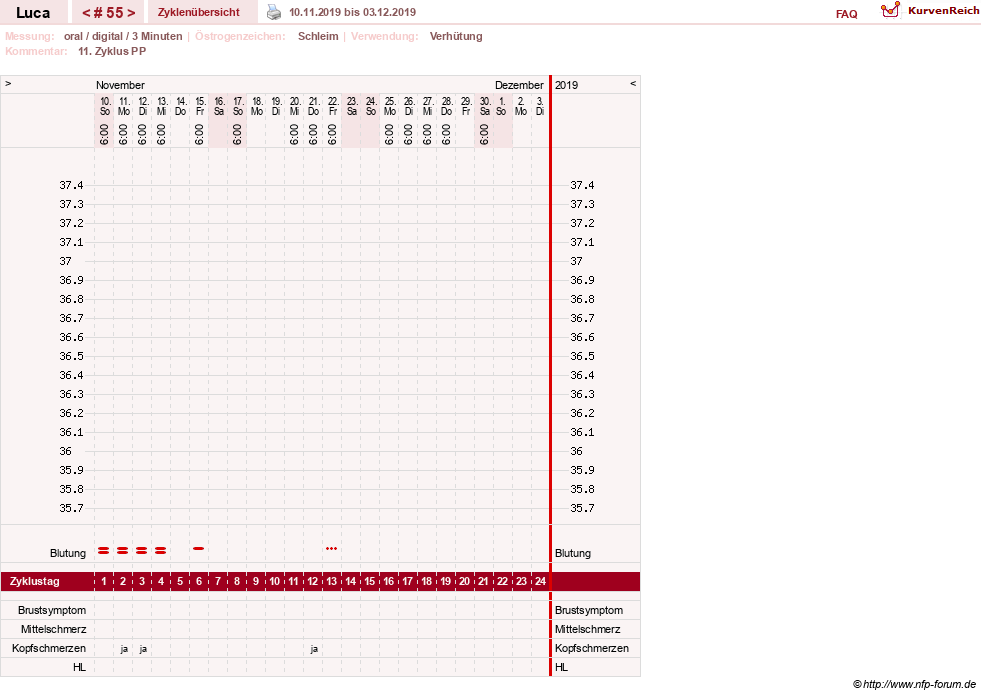Click the right Kopfschmerzen row label
This screenshot has height=696, width=981.
point(591,648)
